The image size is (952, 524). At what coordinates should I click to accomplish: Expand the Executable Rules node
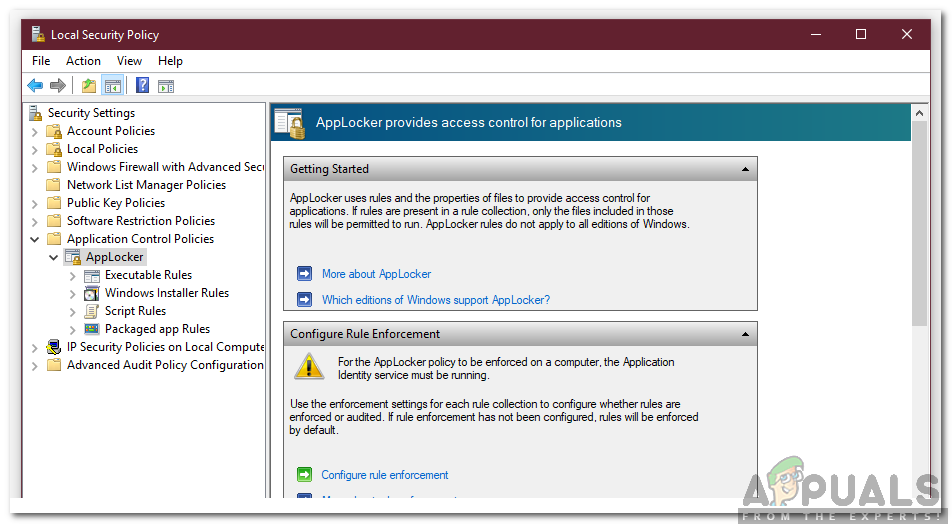73,275
